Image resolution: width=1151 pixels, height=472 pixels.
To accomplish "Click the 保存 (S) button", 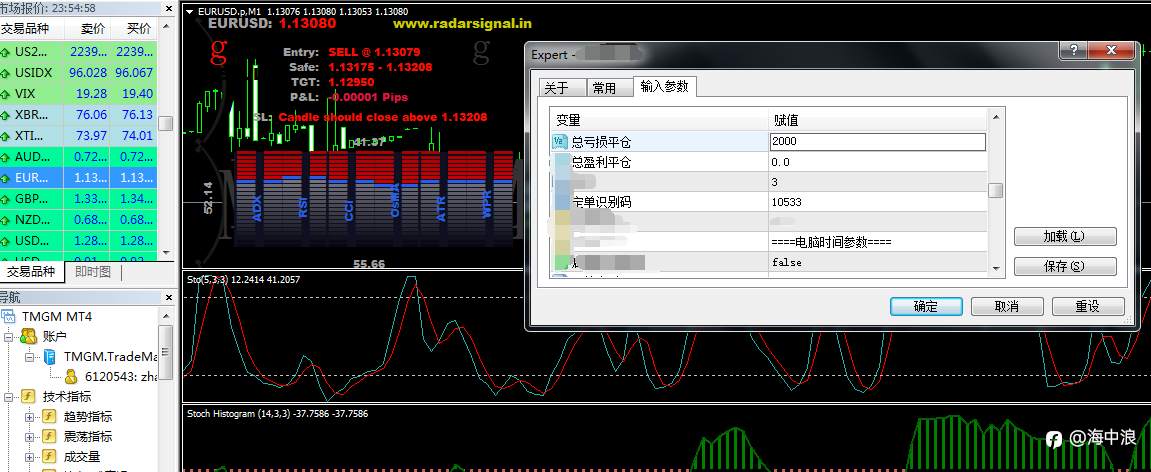I will pos(1065,266).
